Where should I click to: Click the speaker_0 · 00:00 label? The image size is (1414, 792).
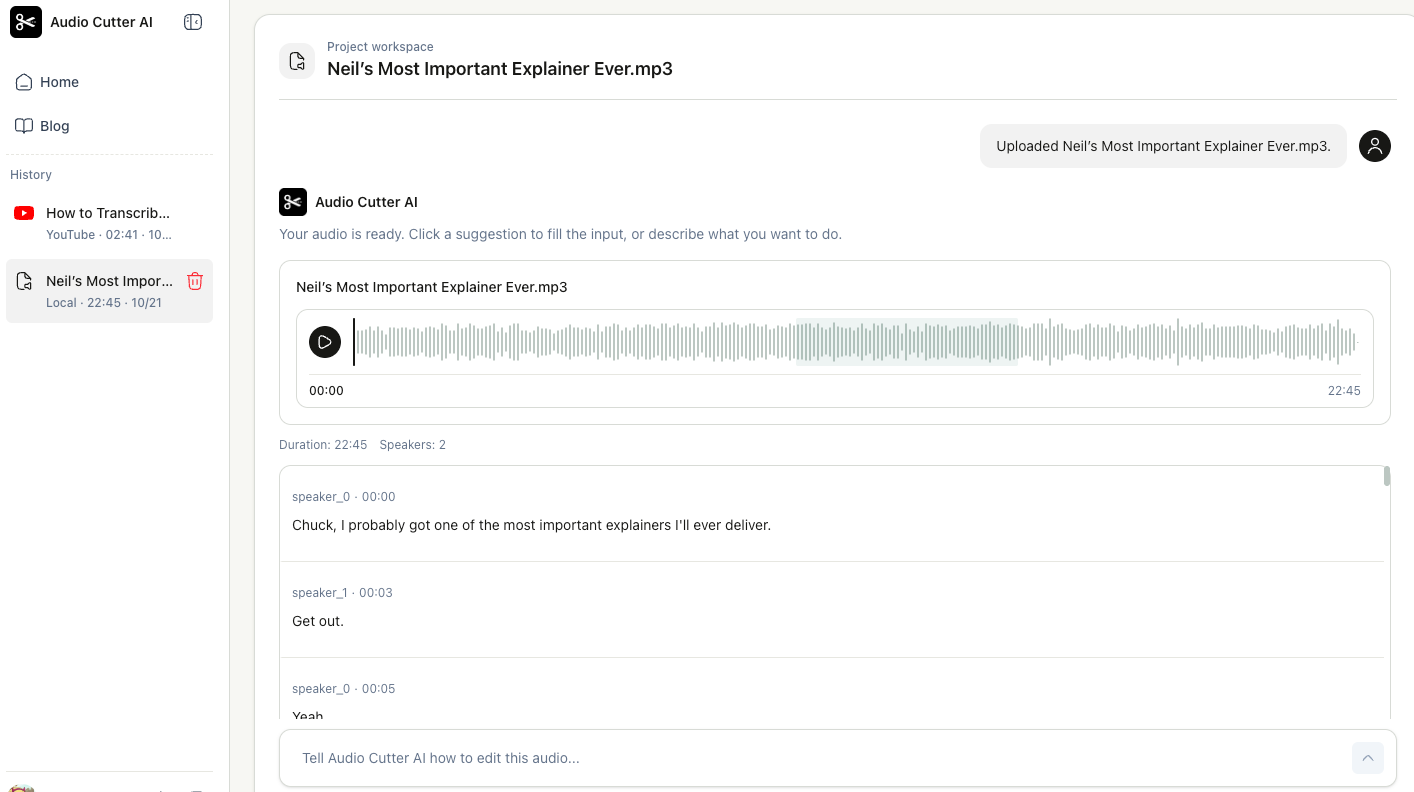[x=344, y=497]
